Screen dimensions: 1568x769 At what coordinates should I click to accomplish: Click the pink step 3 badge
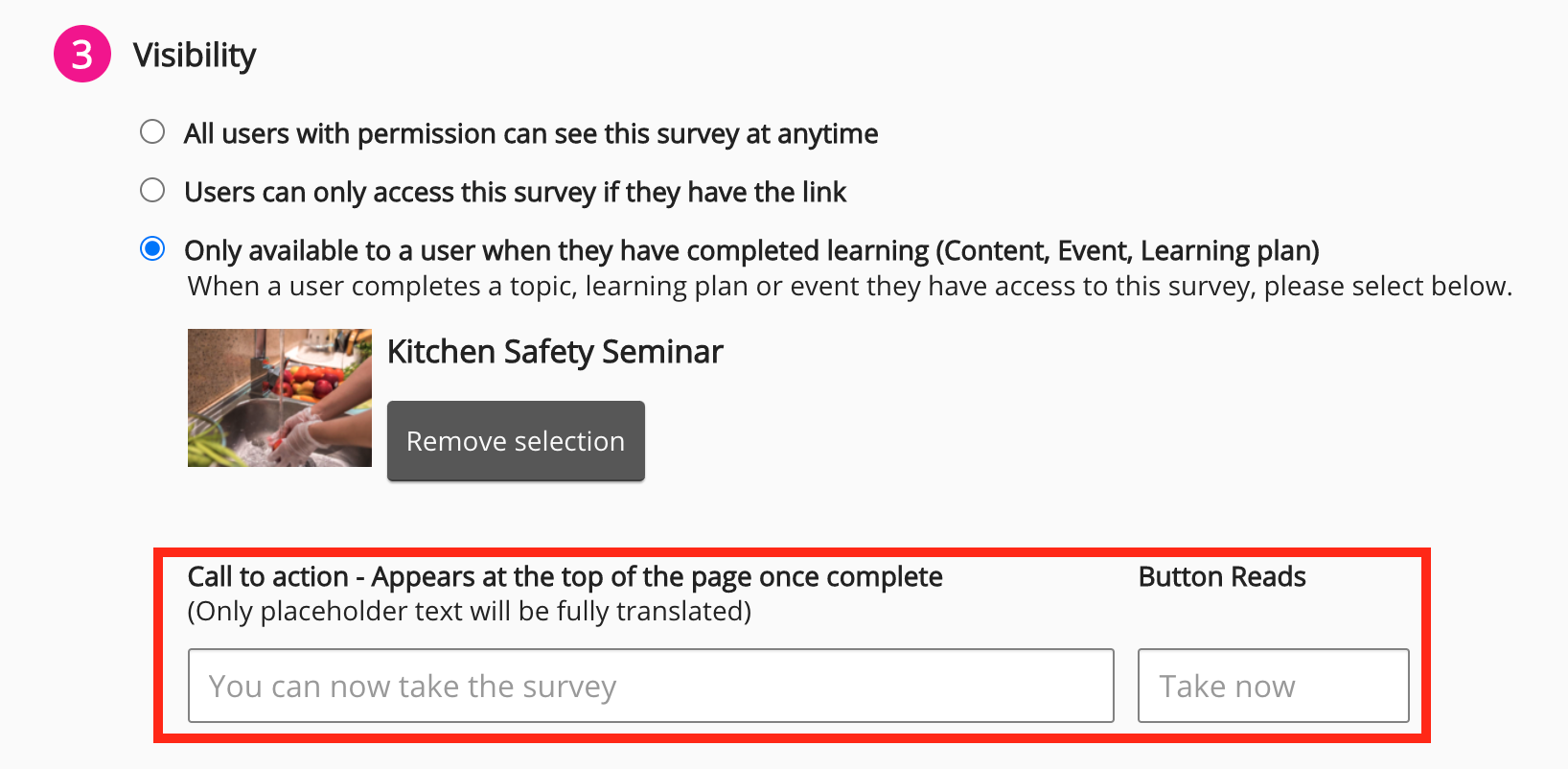[x=82, y=55]
